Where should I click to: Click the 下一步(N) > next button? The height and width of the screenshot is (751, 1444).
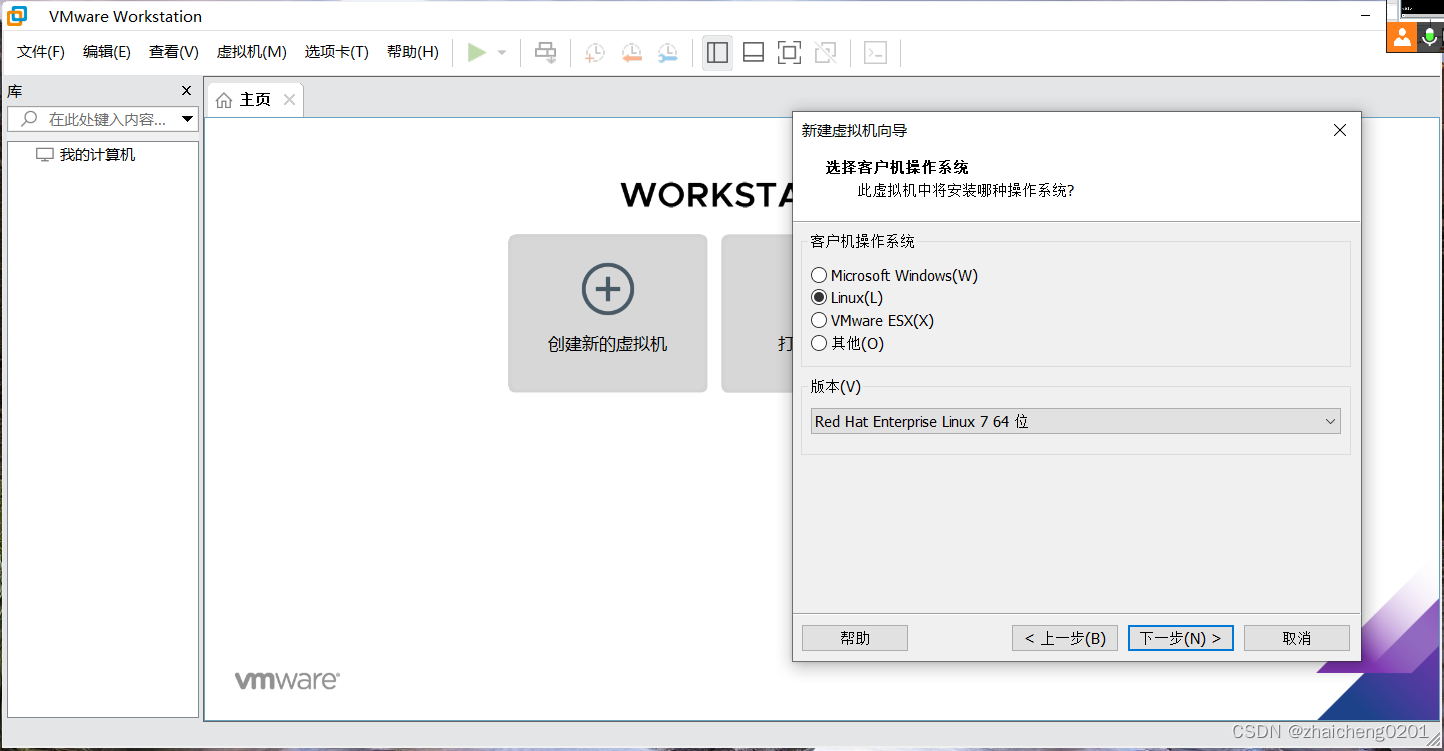click(1181, 638)
